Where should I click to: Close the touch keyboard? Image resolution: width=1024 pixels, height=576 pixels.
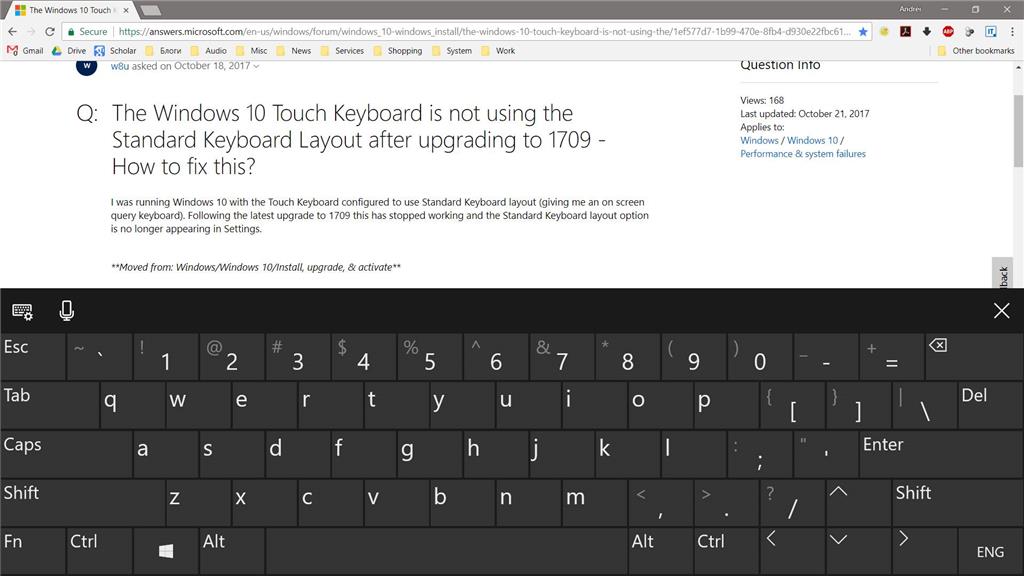1001,311
